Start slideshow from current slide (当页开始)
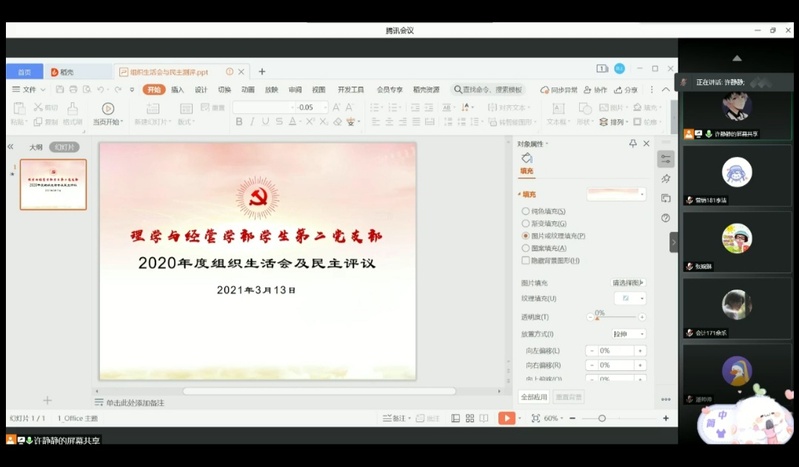The height and width of the screenshot is (467, 799). [107, 113]
